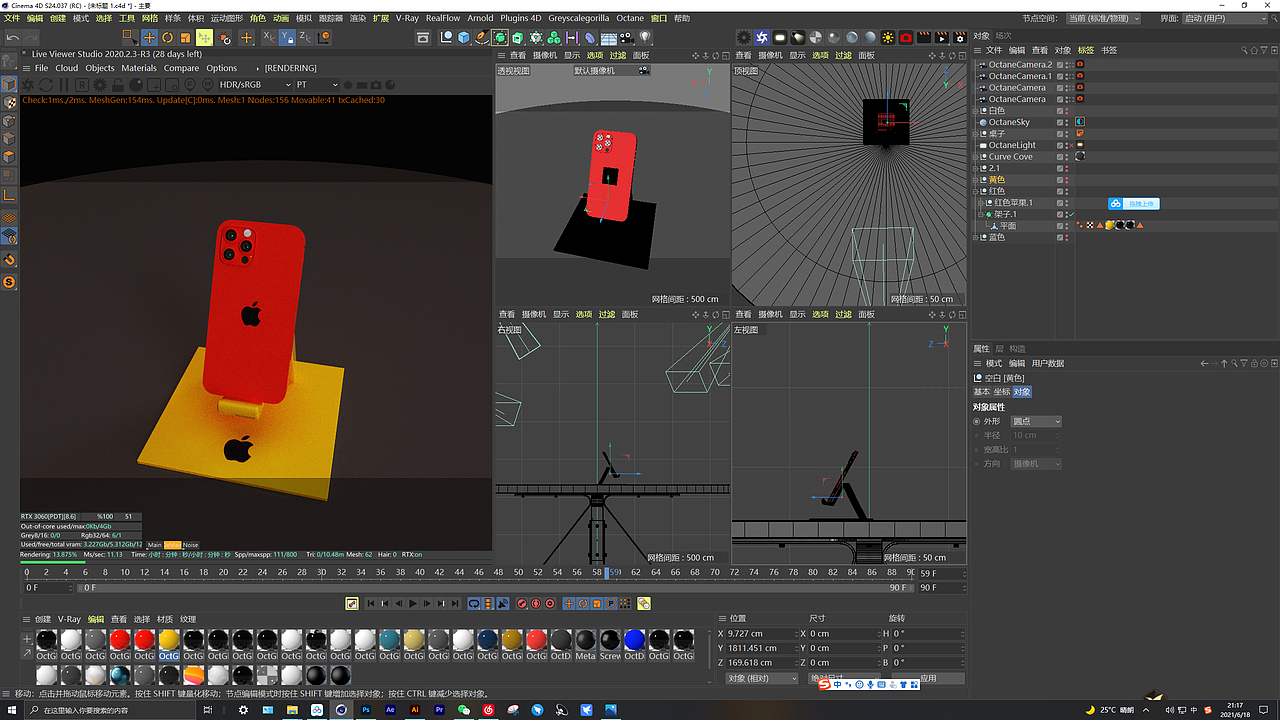Jump to the end of the timeline
Image resolution: width=1280 pixels, height=720 pixels.
click(455, 604)
